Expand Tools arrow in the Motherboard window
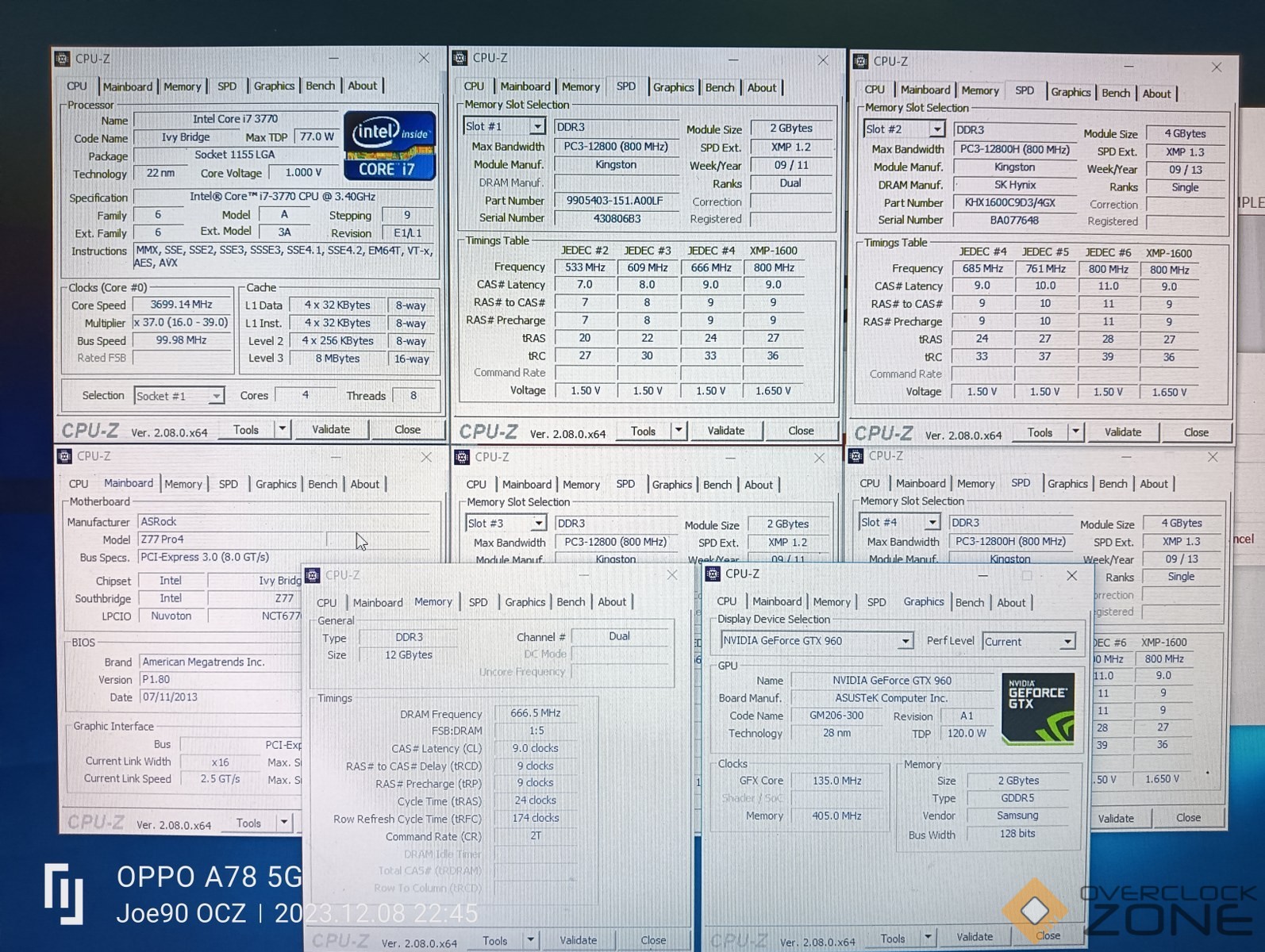 pyautogui.click(x=283, y=823)
